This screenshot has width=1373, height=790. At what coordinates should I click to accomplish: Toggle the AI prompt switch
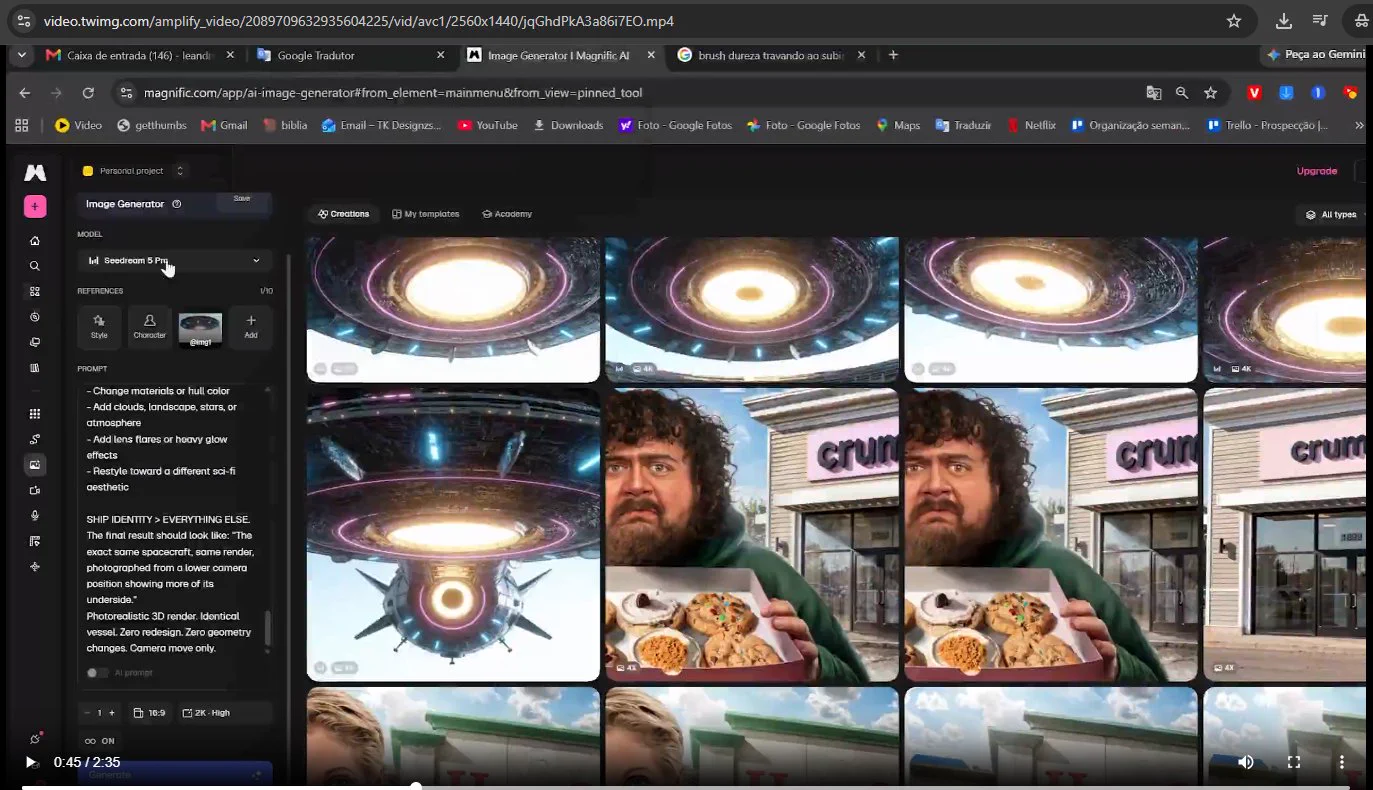[97, 673]
